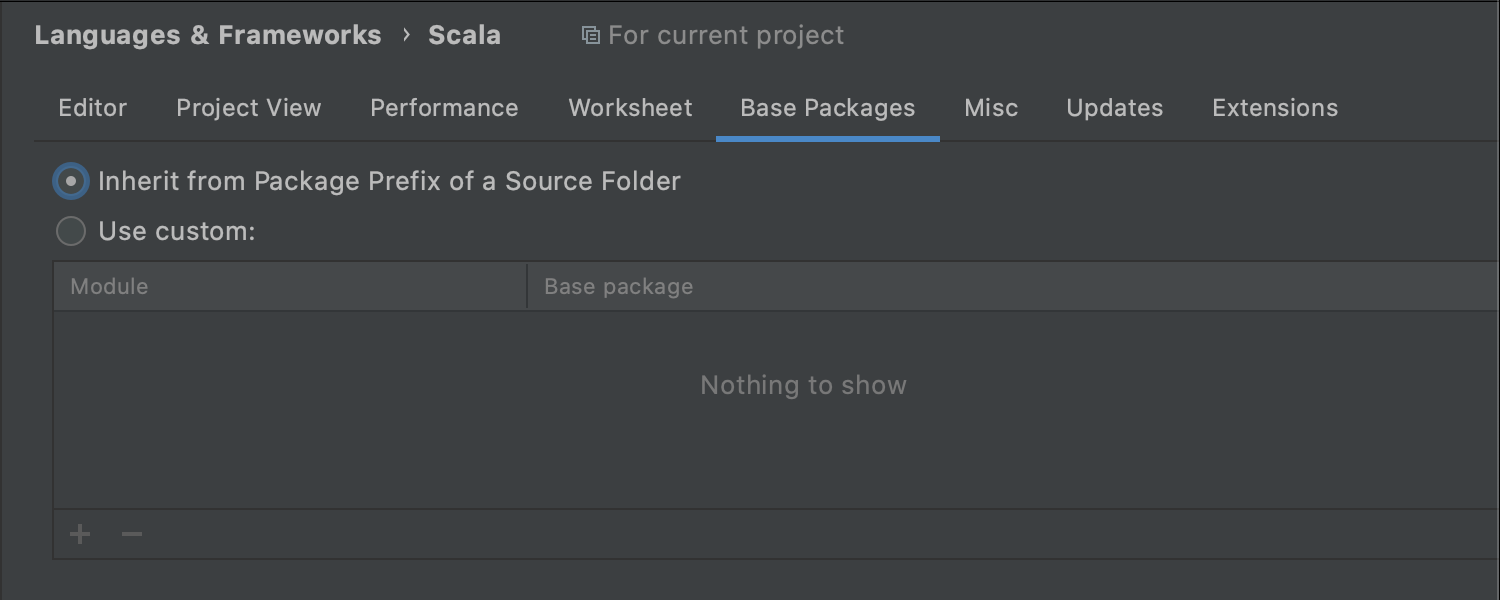Click the Scala breadcrumb label
1500x600 pixels.
(x=465, y=35)
